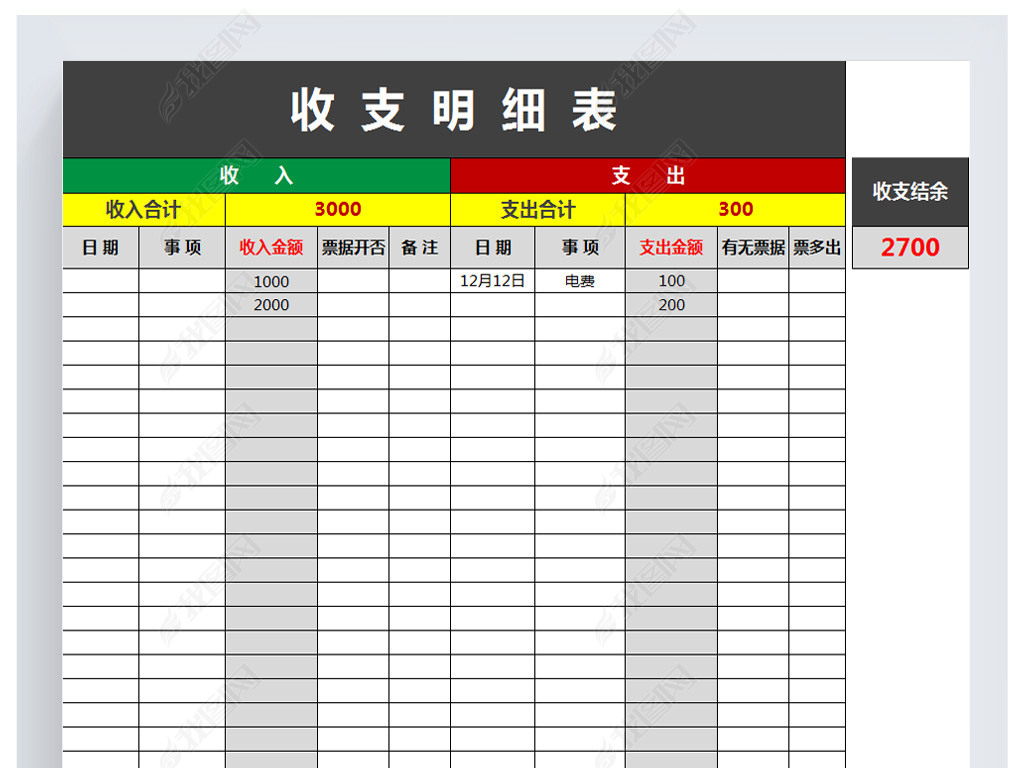Click the income amount cell with 1000
The width and height of the screenshot is (1024, 768).
271,282
